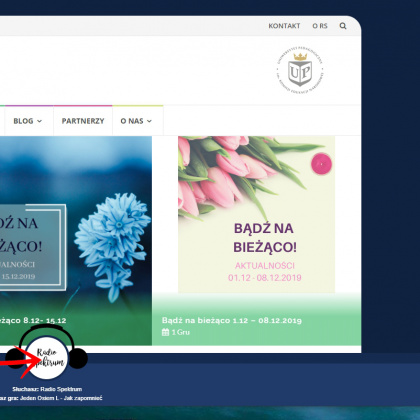420x420 pixels.
Task: Click the UP university crest logo
Action: [x=300, y=70]
